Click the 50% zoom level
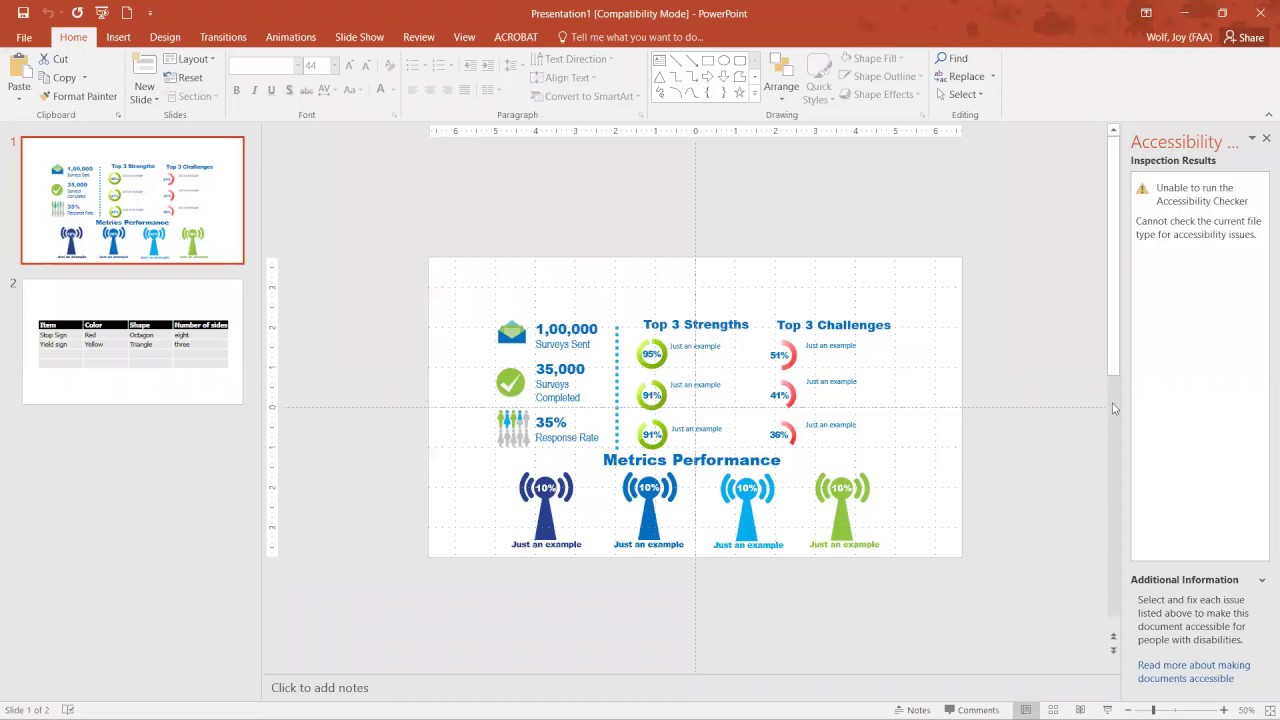 (x=1246, y=710)
